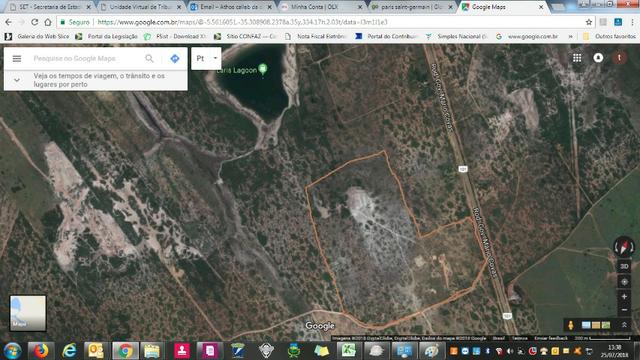
Task: Zoom out with the minus button
Action: (x=624, y=310)
